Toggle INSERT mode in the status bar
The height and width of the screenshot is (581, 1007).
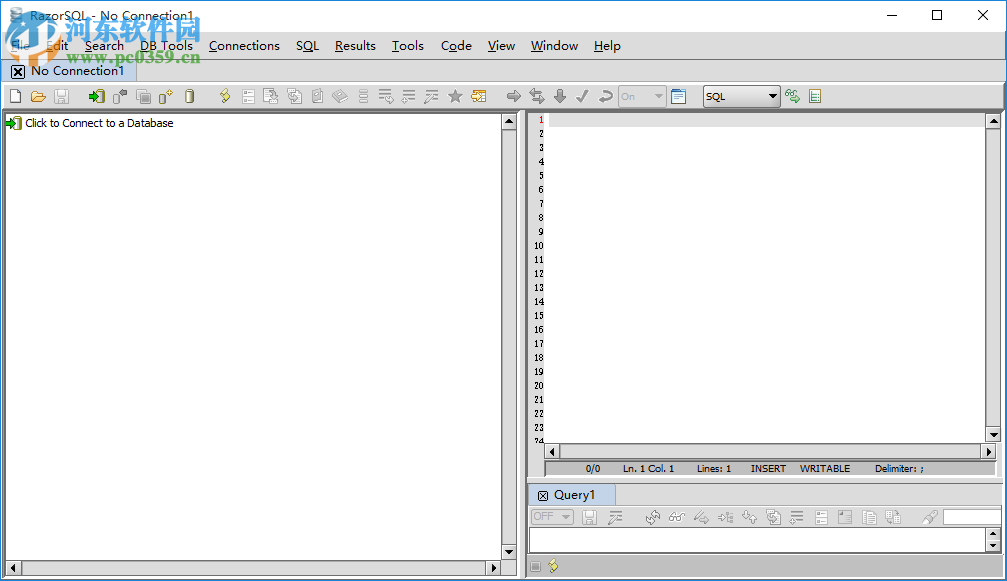[x=767, y=468]
